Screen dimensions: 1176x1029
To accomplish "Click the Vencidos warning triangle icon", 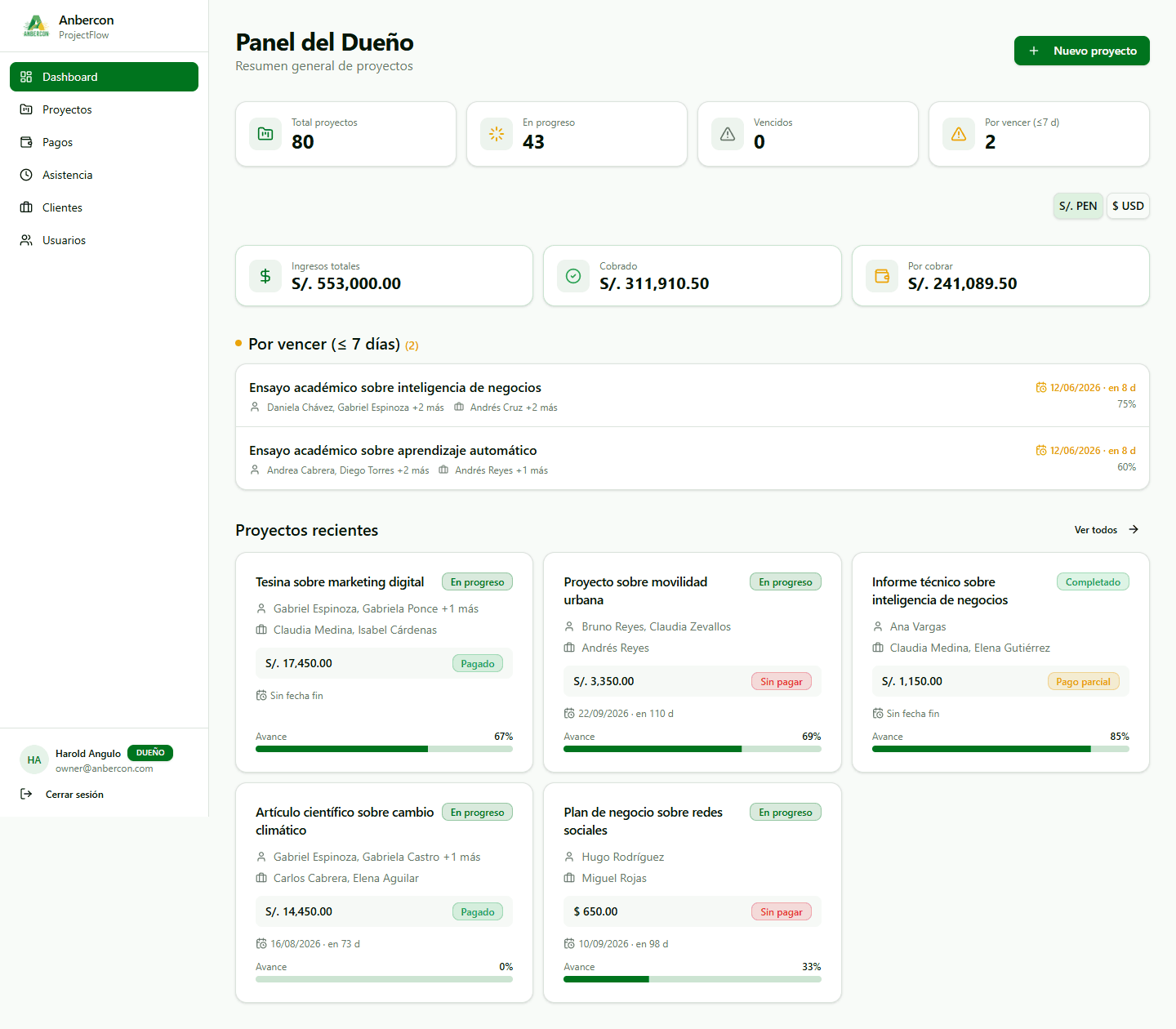I will pyautogui.click(x=728, y=134).
